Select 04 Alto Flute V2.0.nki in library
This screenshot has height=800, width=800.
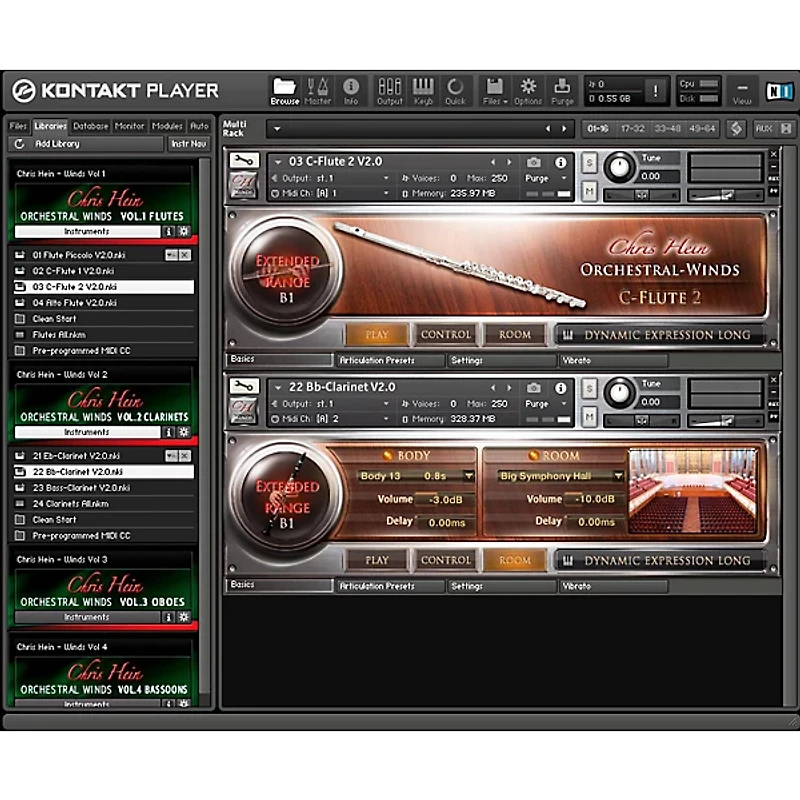pyautogui.click(x=104, y=303)
